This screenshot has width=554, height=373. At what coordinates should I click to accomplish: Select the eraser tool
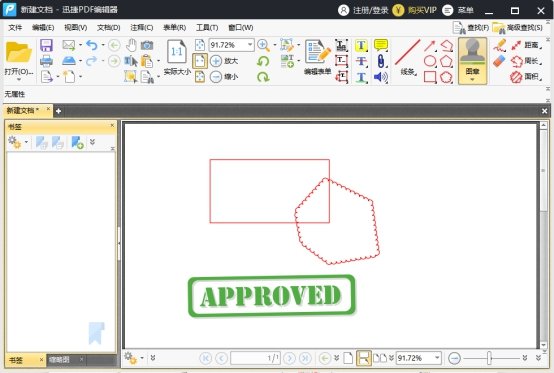click(x=499, y=61)
